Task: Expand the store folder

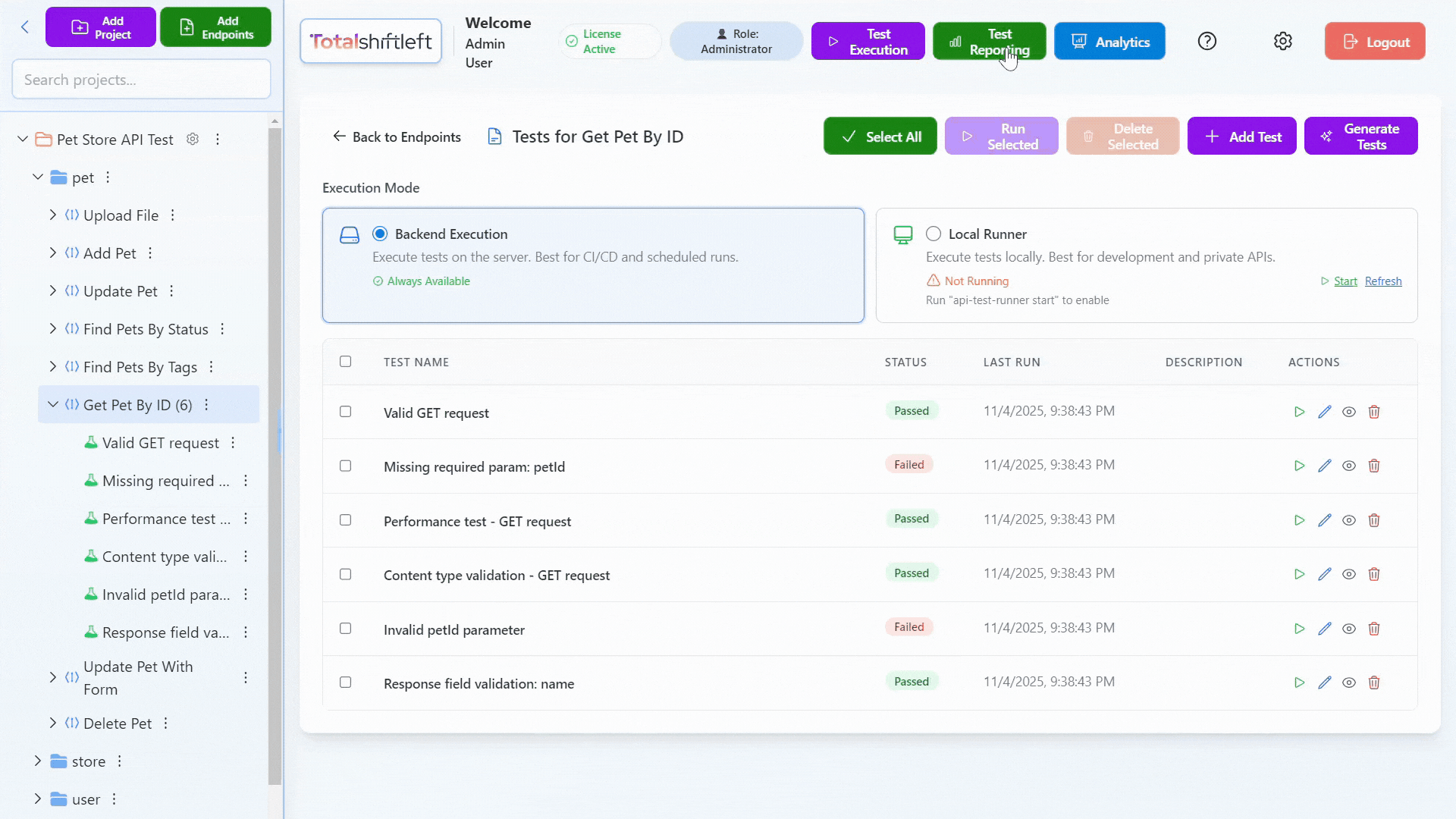Action: pos(37,761)
